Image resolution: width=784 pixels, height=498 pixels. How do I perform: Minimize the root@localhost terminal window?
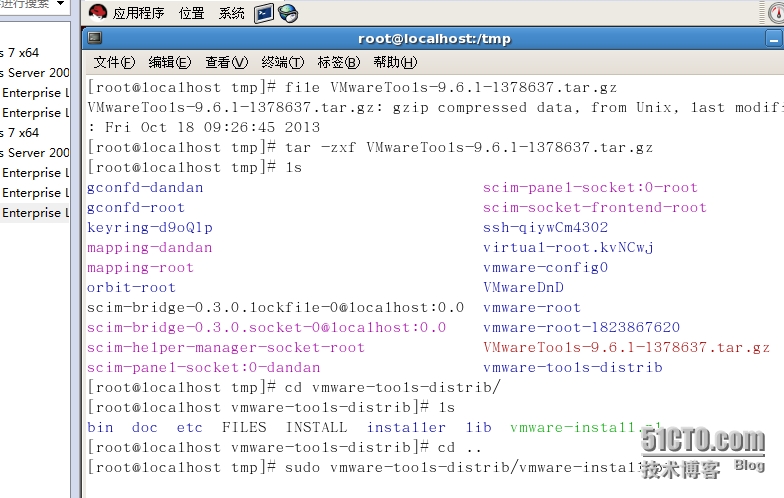(x=774, y=39)
